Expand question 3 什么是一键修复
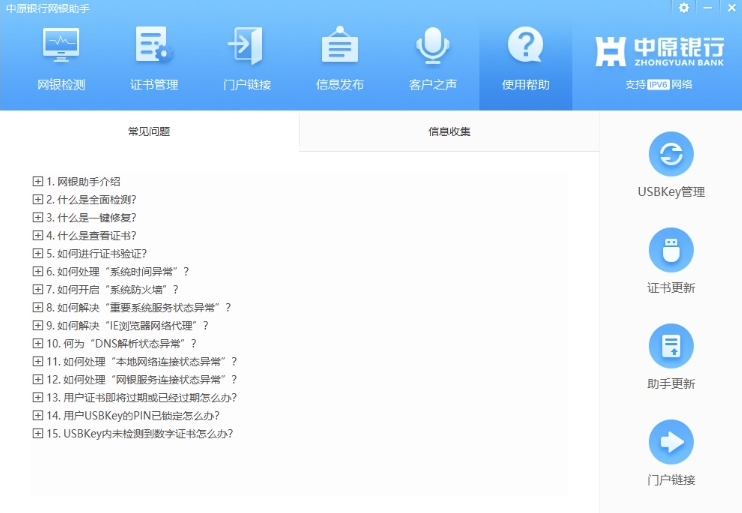Screen dimensions: 742x513 [38, 217]
